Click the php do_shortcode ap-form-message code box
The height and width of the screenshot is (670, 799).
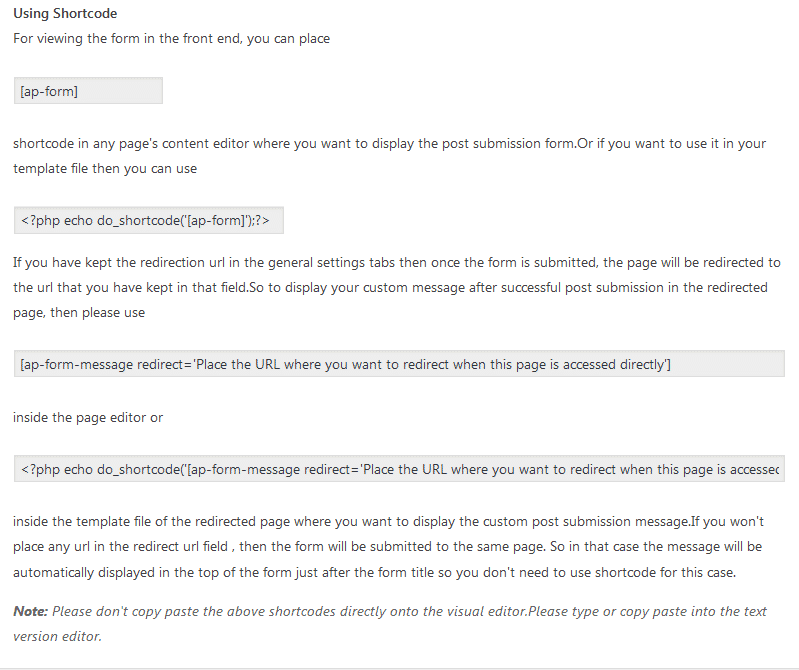[399, 469]
